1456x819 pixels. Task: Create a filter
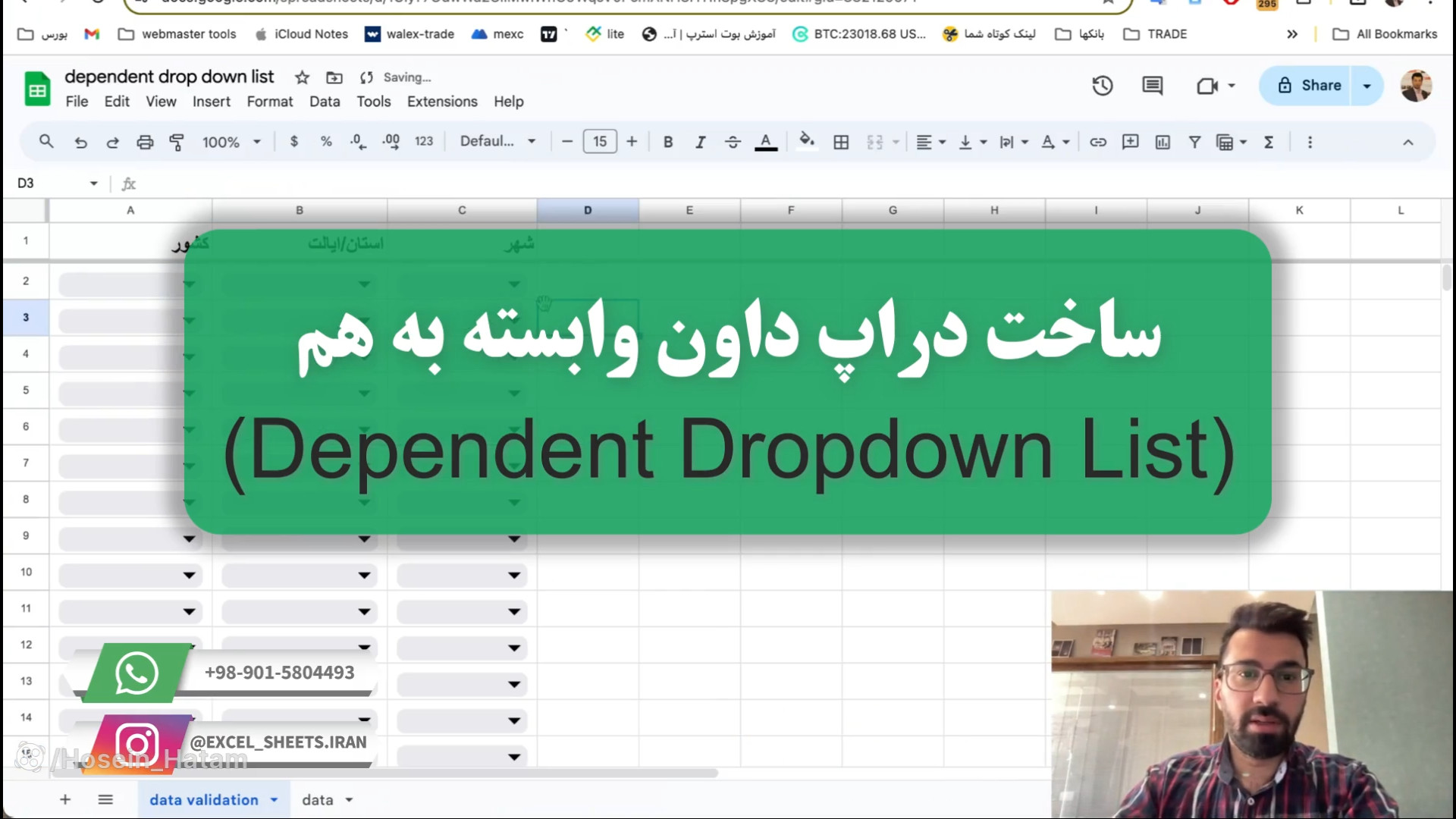click(1194, 142)
